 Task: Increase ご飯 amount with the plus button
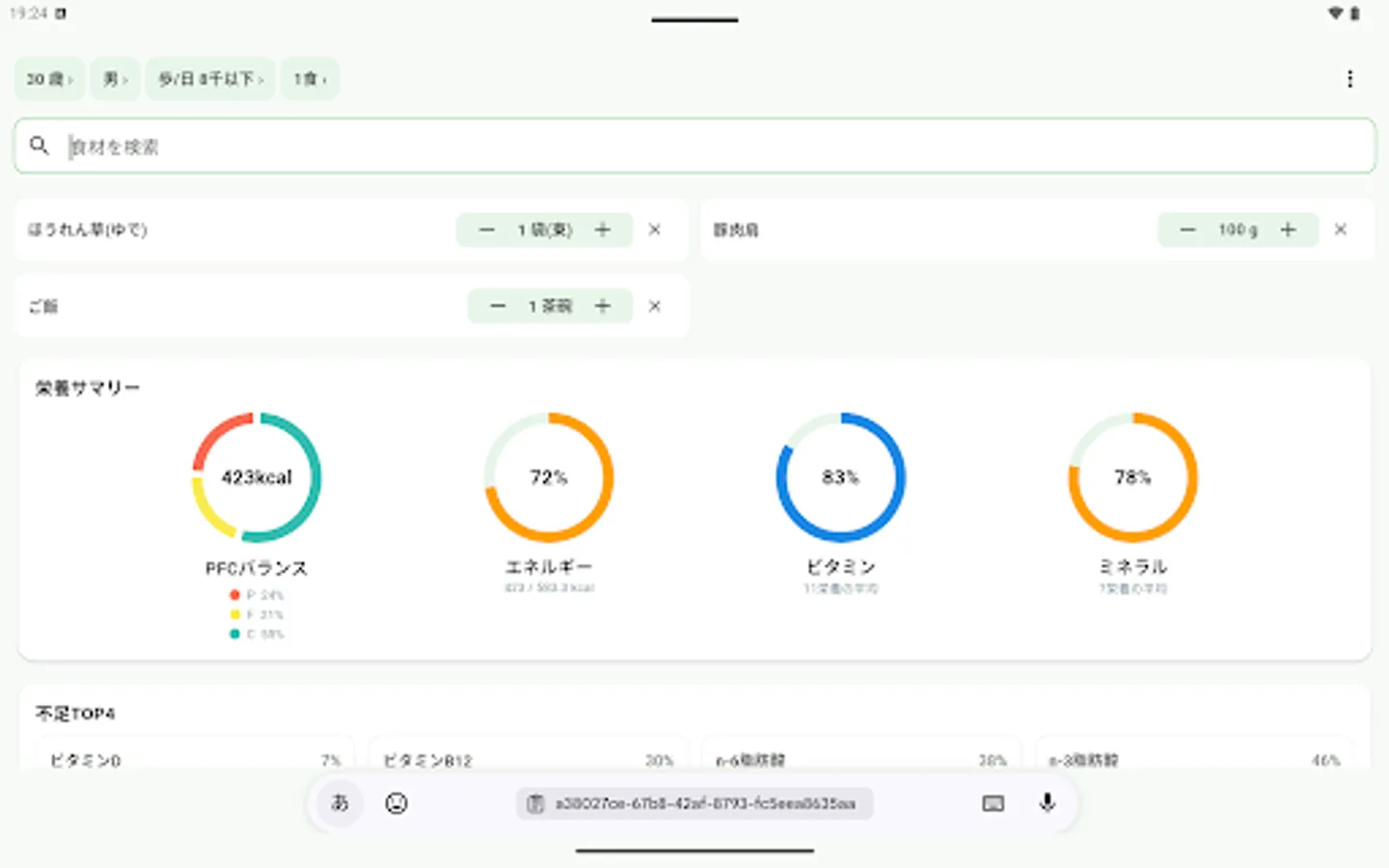pyautogui.click(x=602, y=306)
